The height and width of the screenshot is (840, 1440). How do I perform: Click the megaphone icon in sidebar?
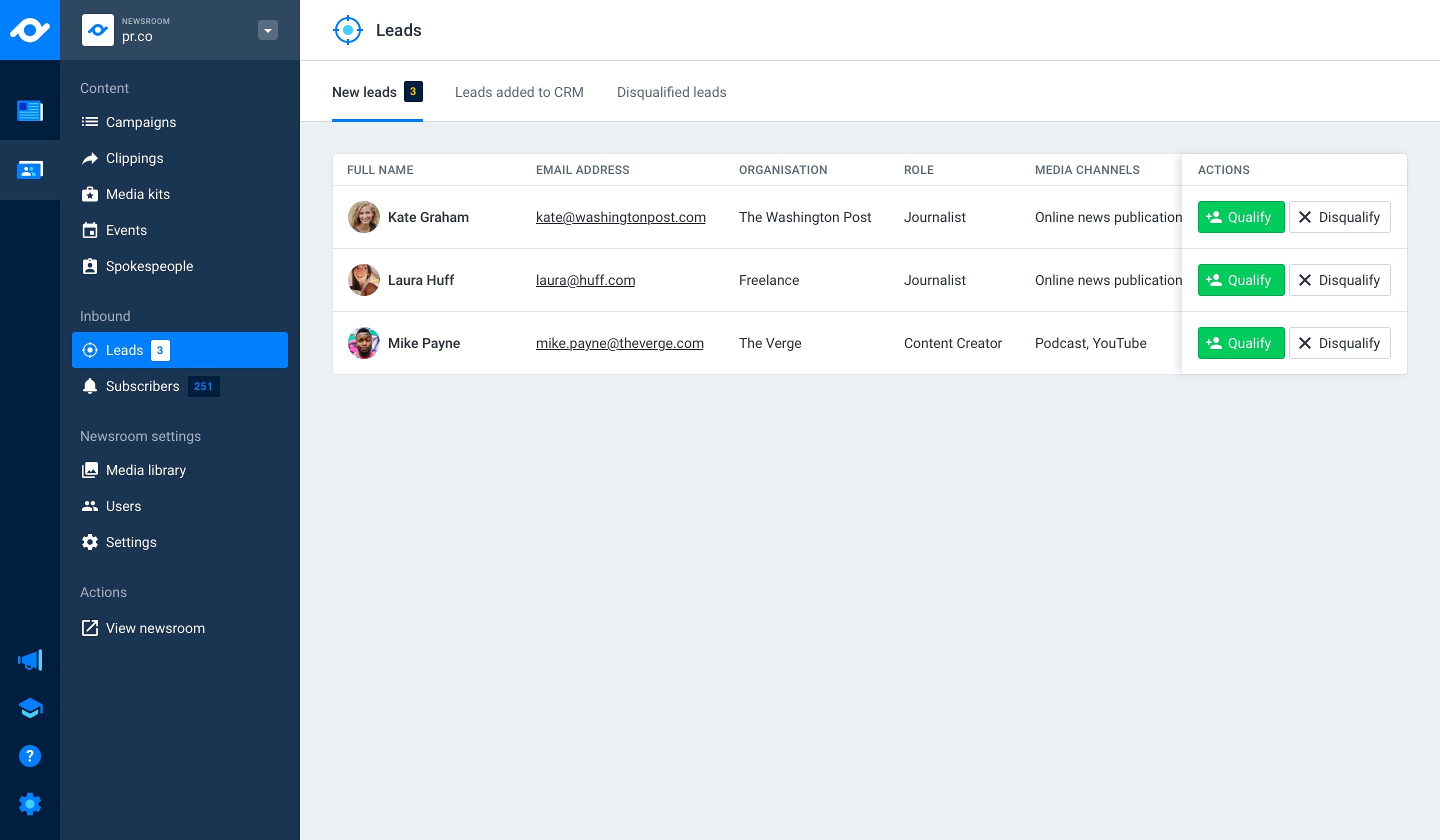(29, 660)
